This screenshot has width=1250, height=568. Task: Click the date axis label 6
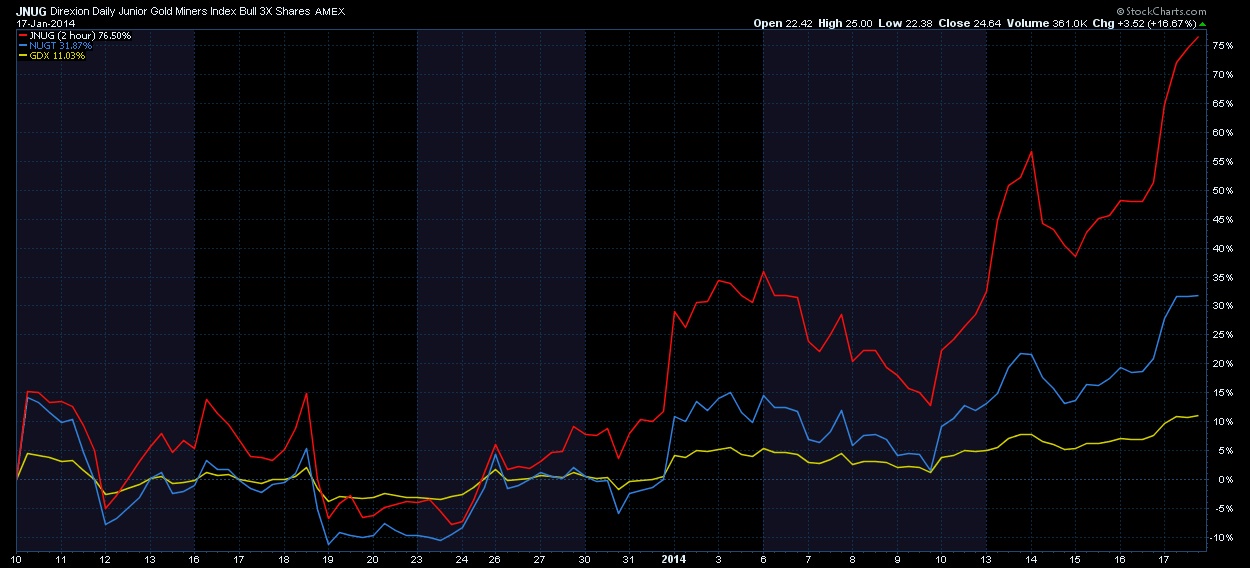click(x=762, y=561)
